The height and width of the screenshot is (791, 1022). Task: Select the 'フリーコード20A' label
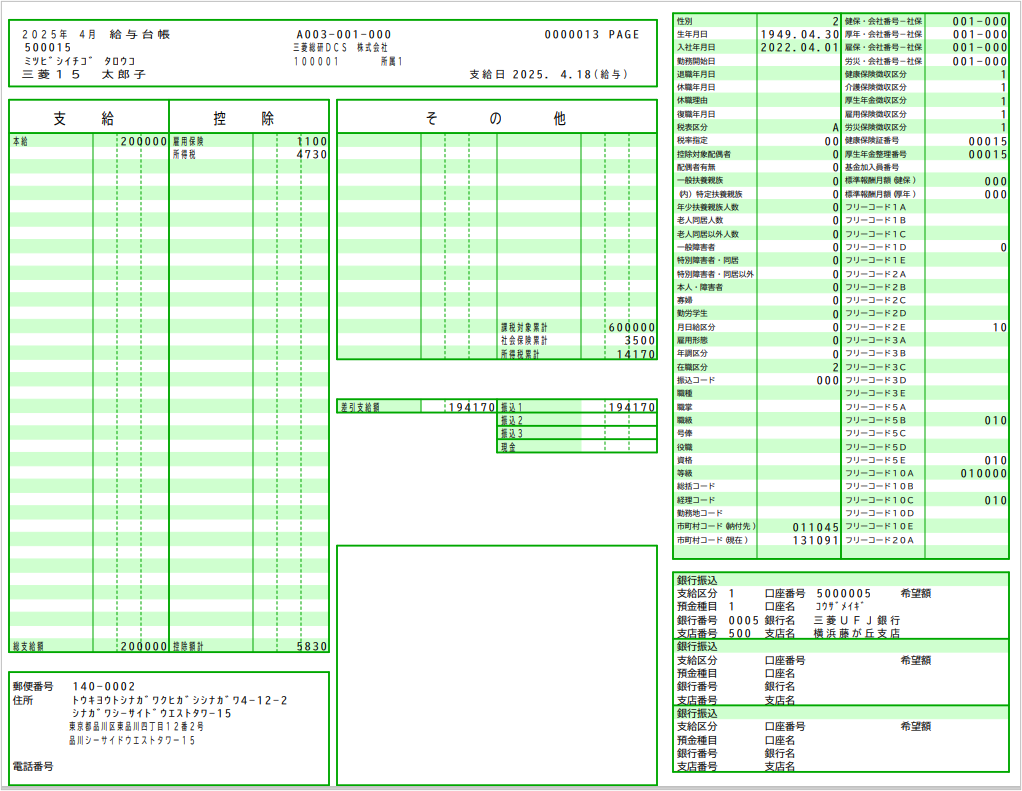click(x=879, y=540)
